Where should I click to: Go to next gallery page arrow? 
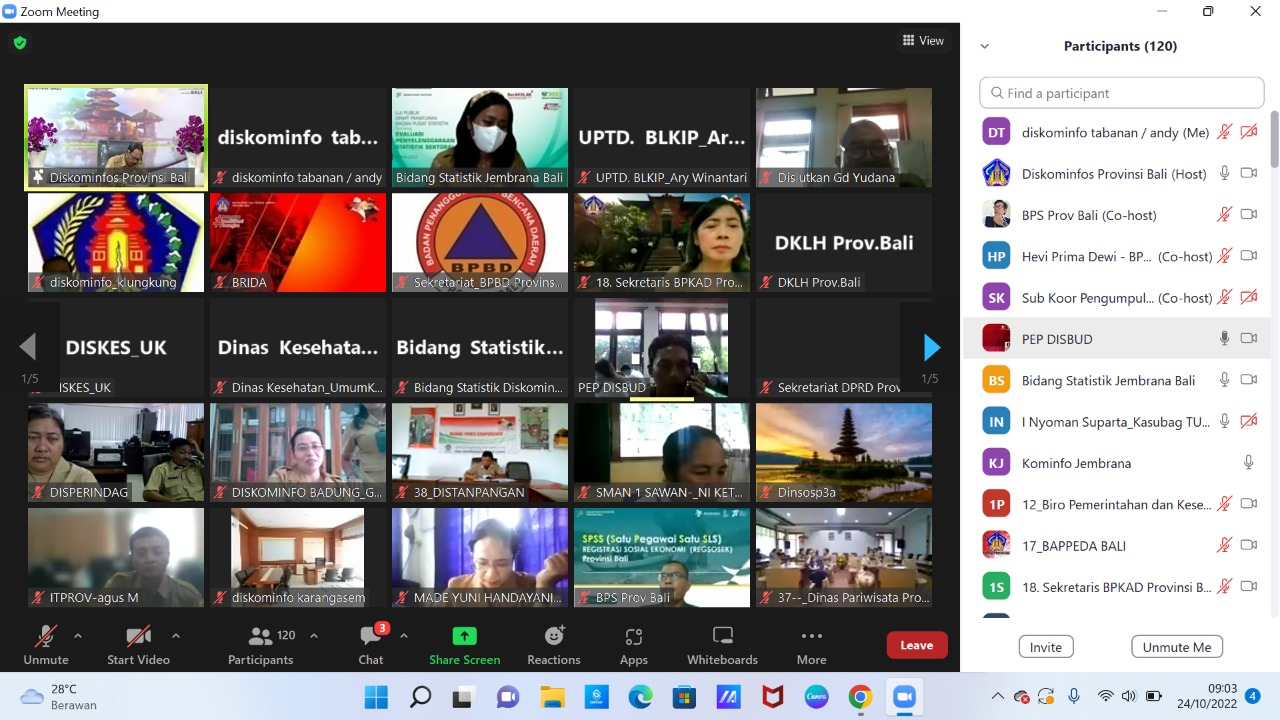pos(931,347)
